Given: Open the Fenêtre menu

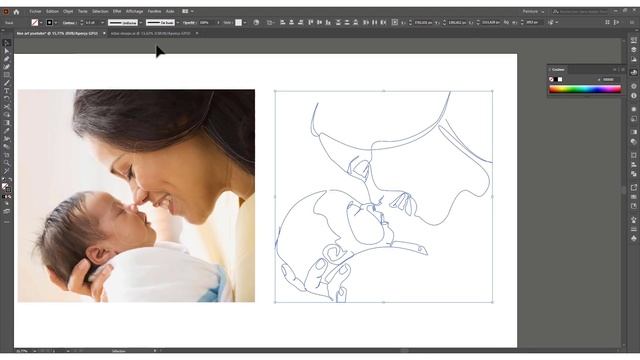Looking at the screenshot, I should point(154,11).
